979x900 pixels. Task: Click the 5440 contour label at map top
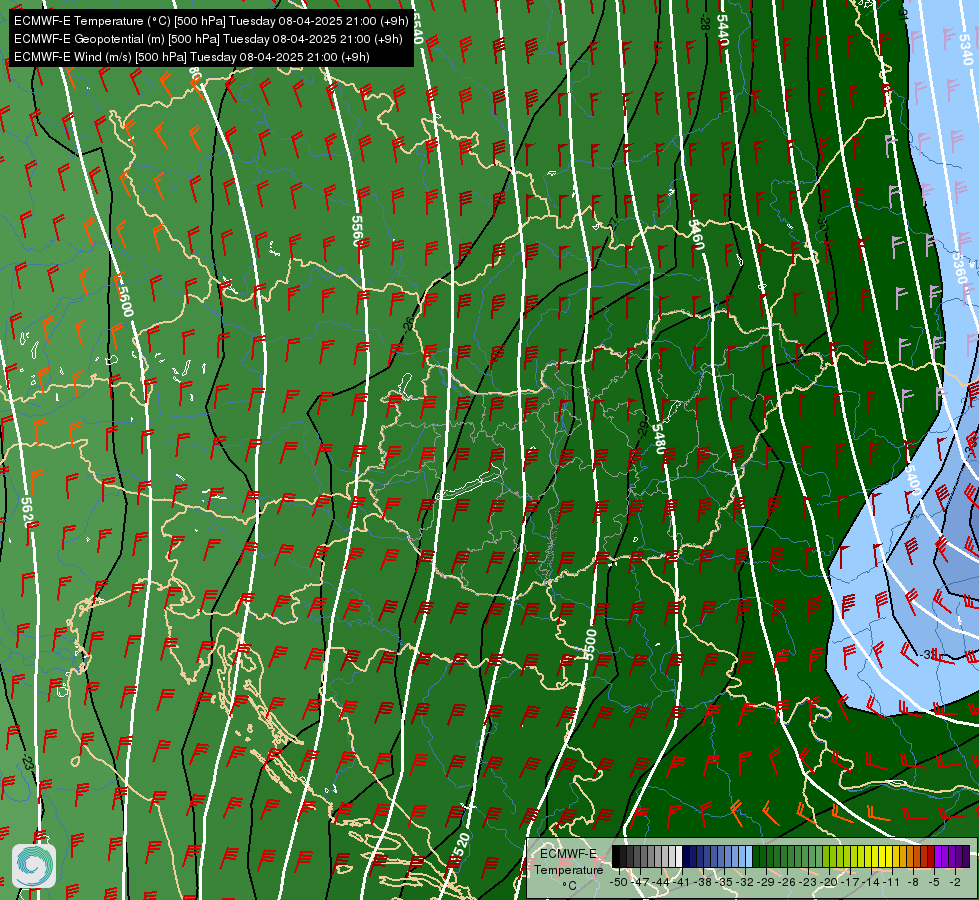pos(722,29)
